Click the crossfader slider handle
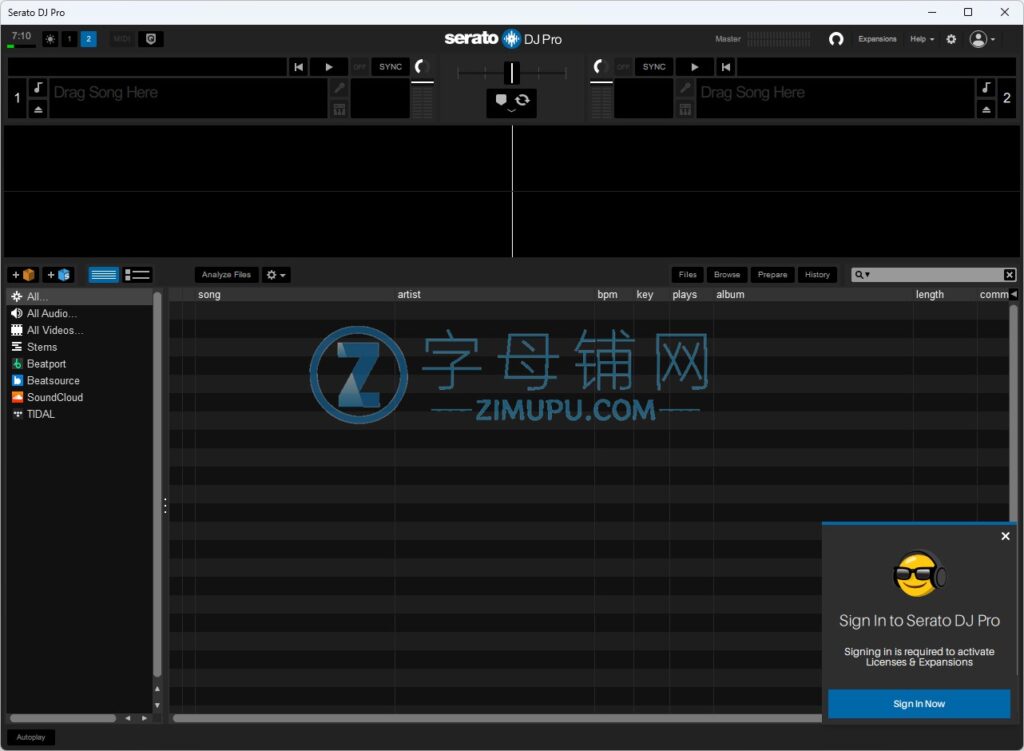This screenshot has height=751, width=1024. pyautogui.click(x=512, y=72)
